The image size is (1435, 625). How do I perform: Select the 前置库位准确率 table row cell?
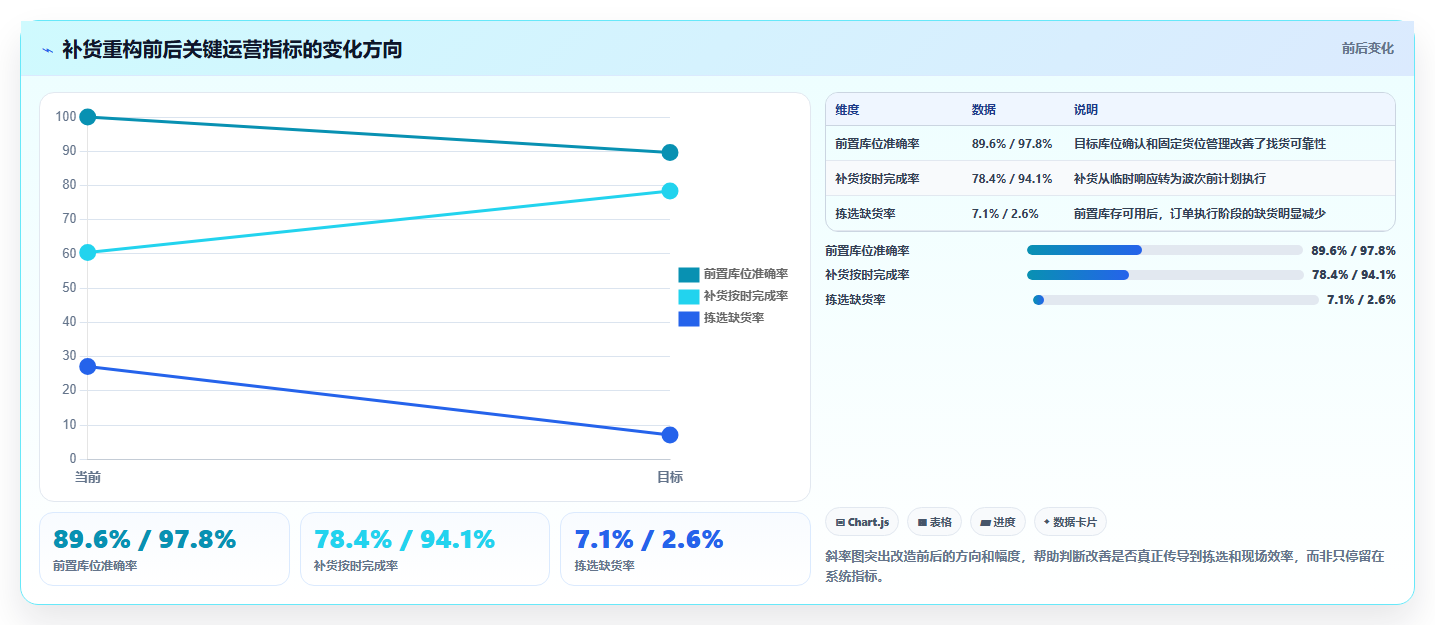(x=877, y=144)
